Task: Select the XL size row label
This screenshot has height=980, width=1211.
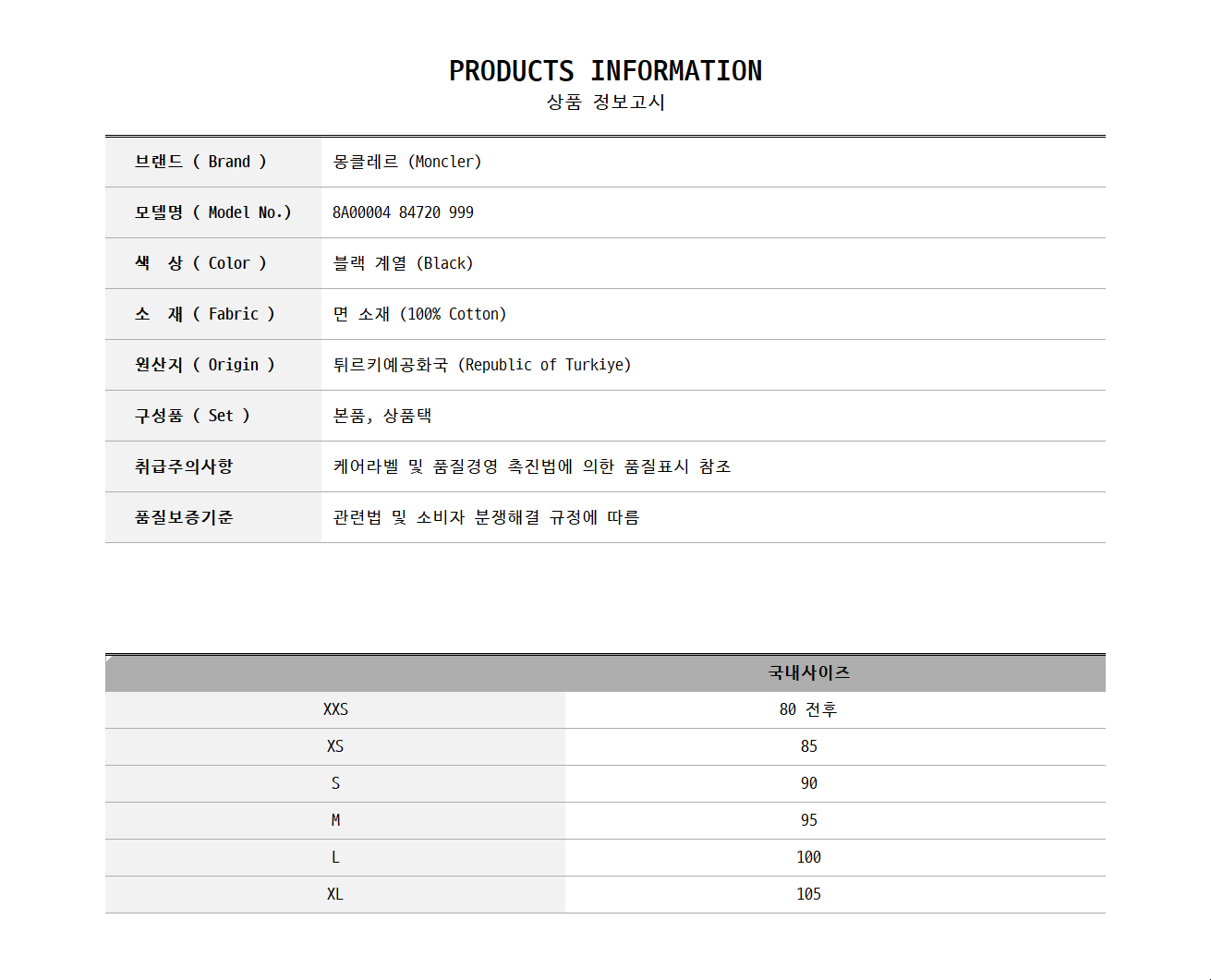Action: [x=335, y=894]
